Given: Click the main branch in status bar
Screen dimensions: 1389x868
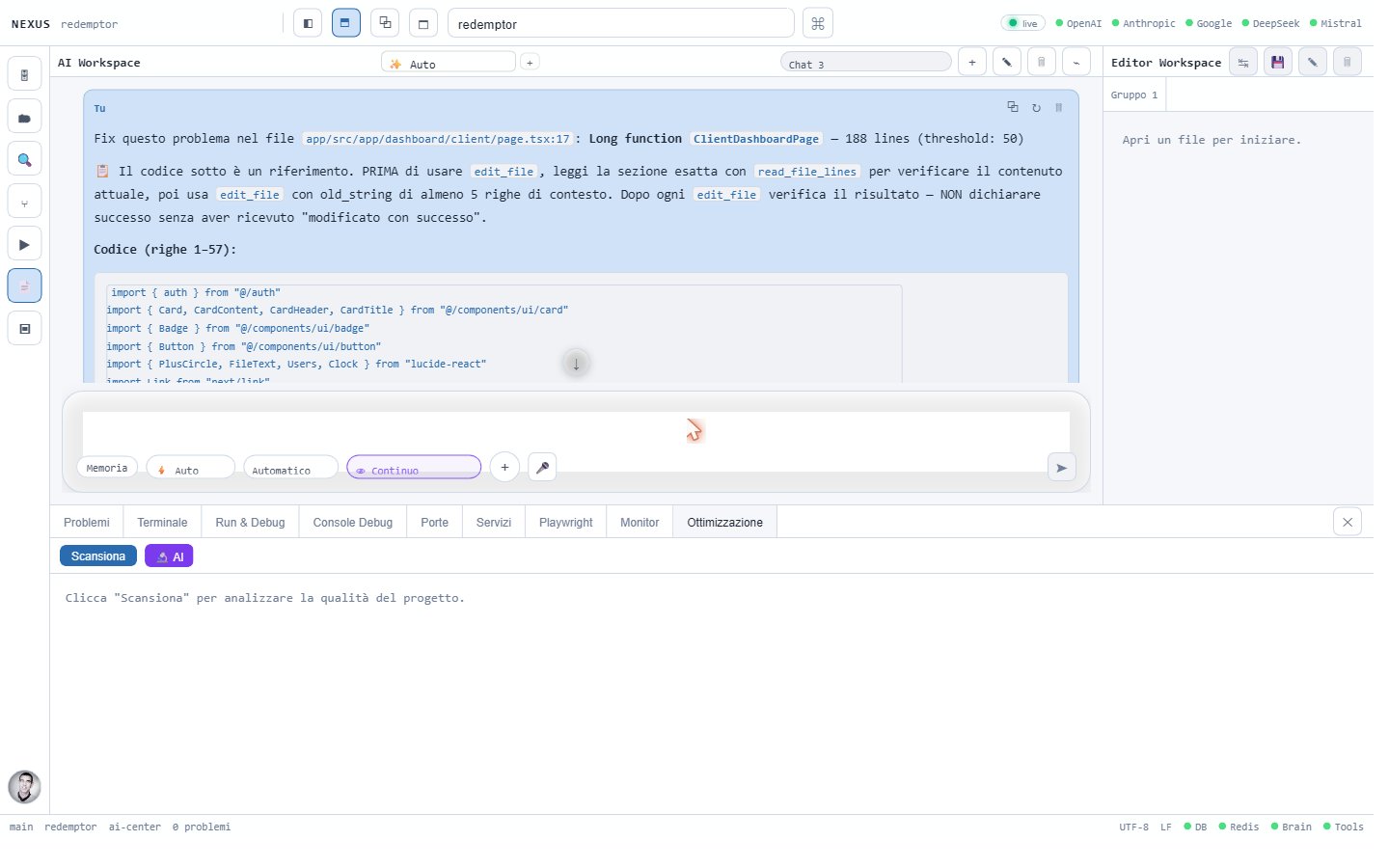Looking at the screenshot, I should pos(21,827).
